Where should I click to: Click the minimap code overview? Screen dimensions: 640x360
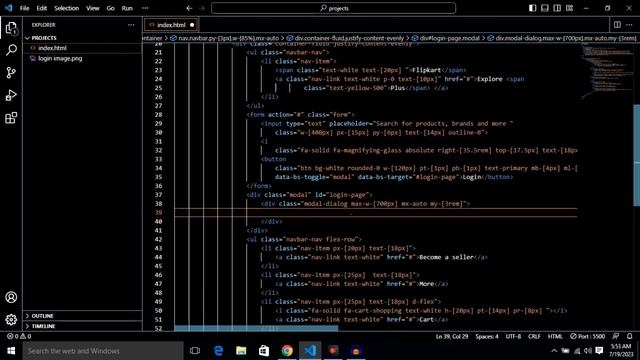coord(606,71)
